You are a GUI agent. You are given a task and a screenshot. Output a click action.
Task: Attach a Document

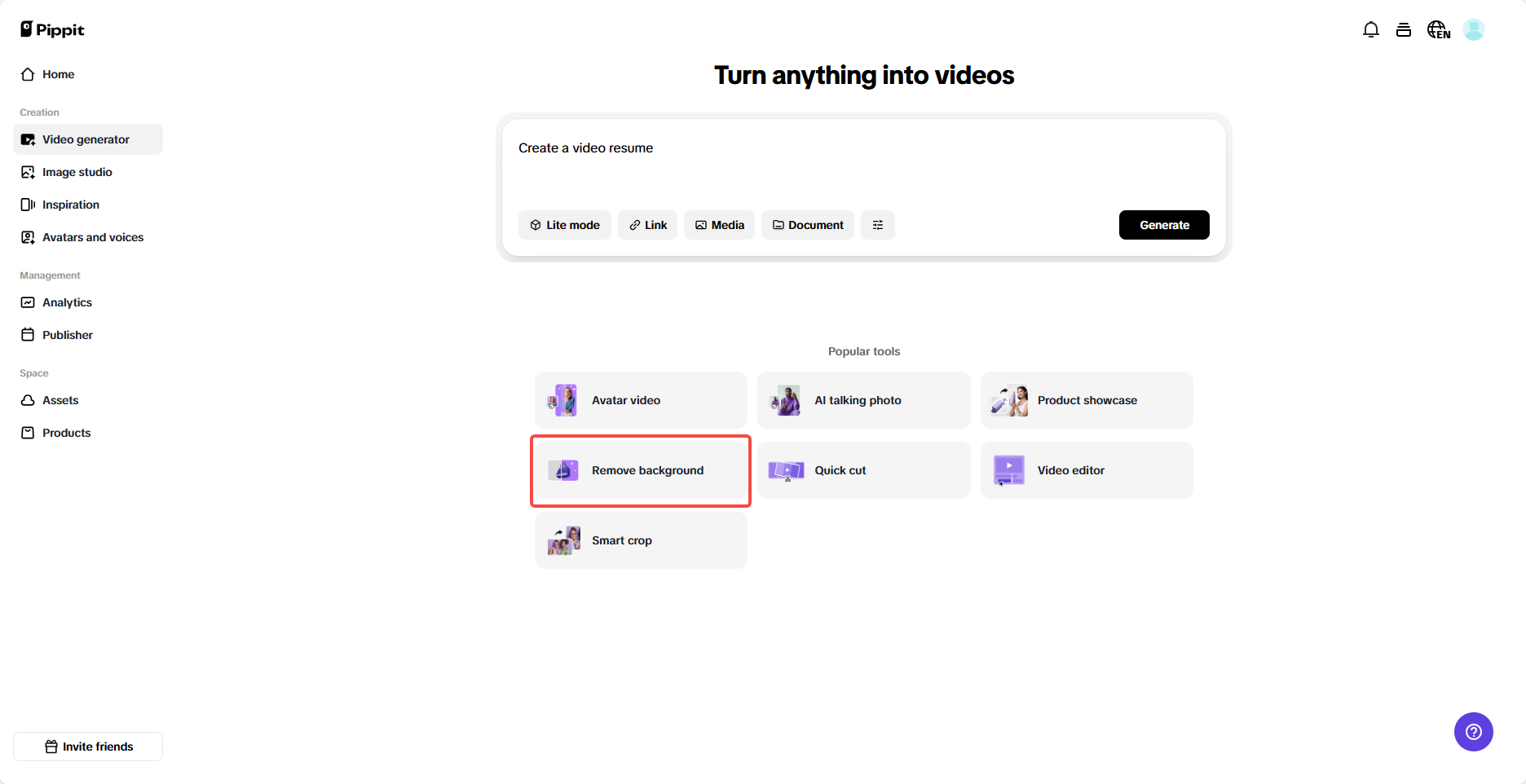tap(808, 225)
